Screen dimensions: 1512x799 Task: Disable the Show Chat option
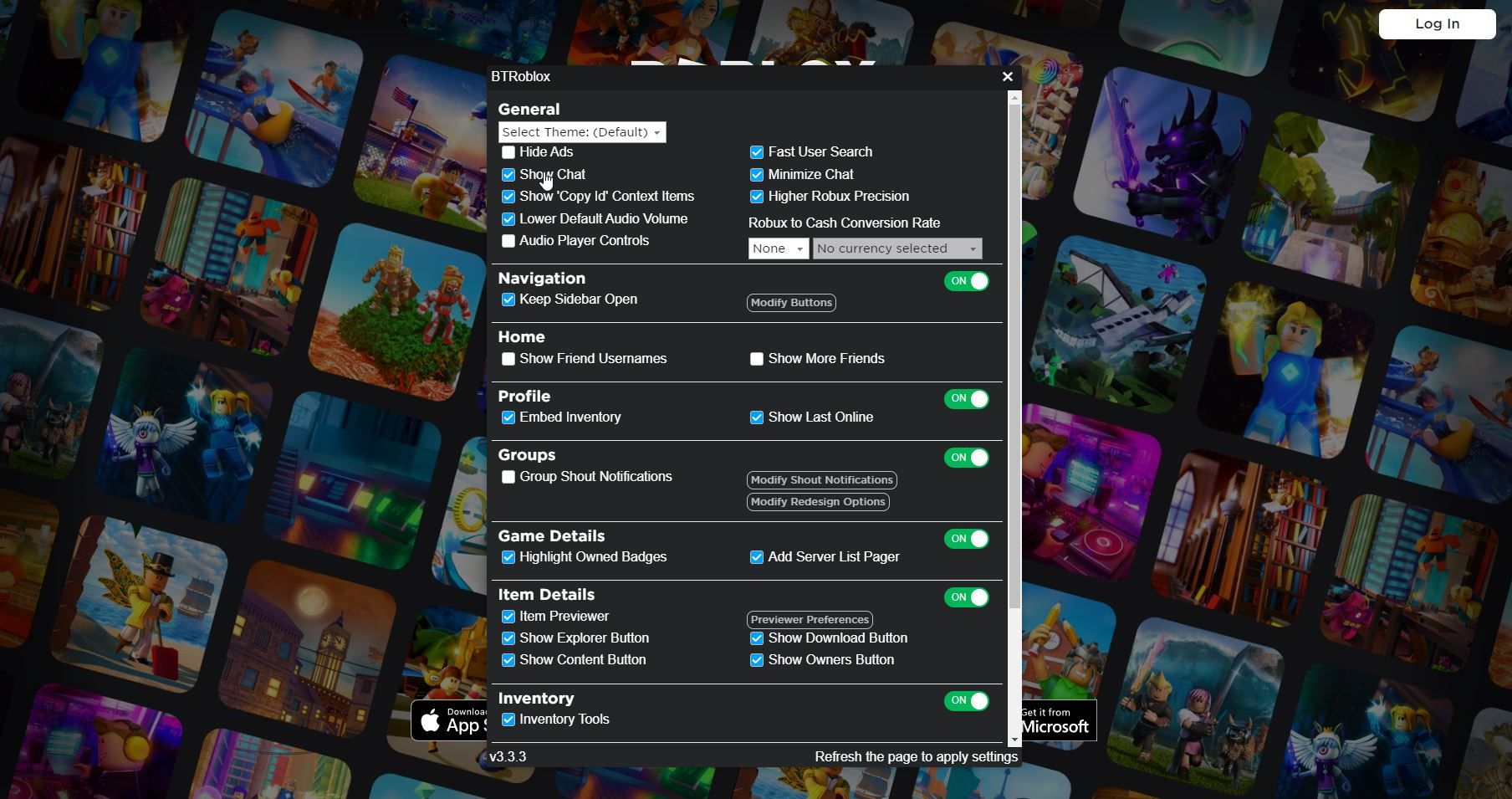point(508,174)
